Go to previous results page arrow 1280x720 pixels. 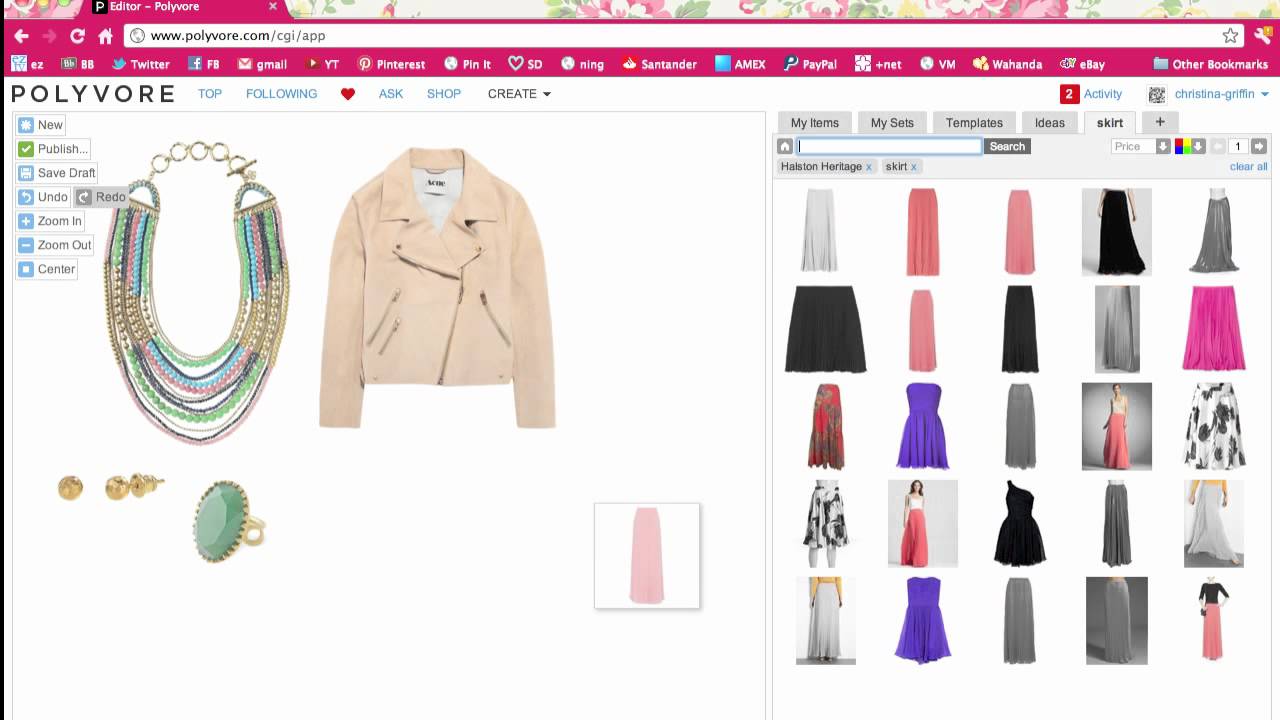point(1218,146)
